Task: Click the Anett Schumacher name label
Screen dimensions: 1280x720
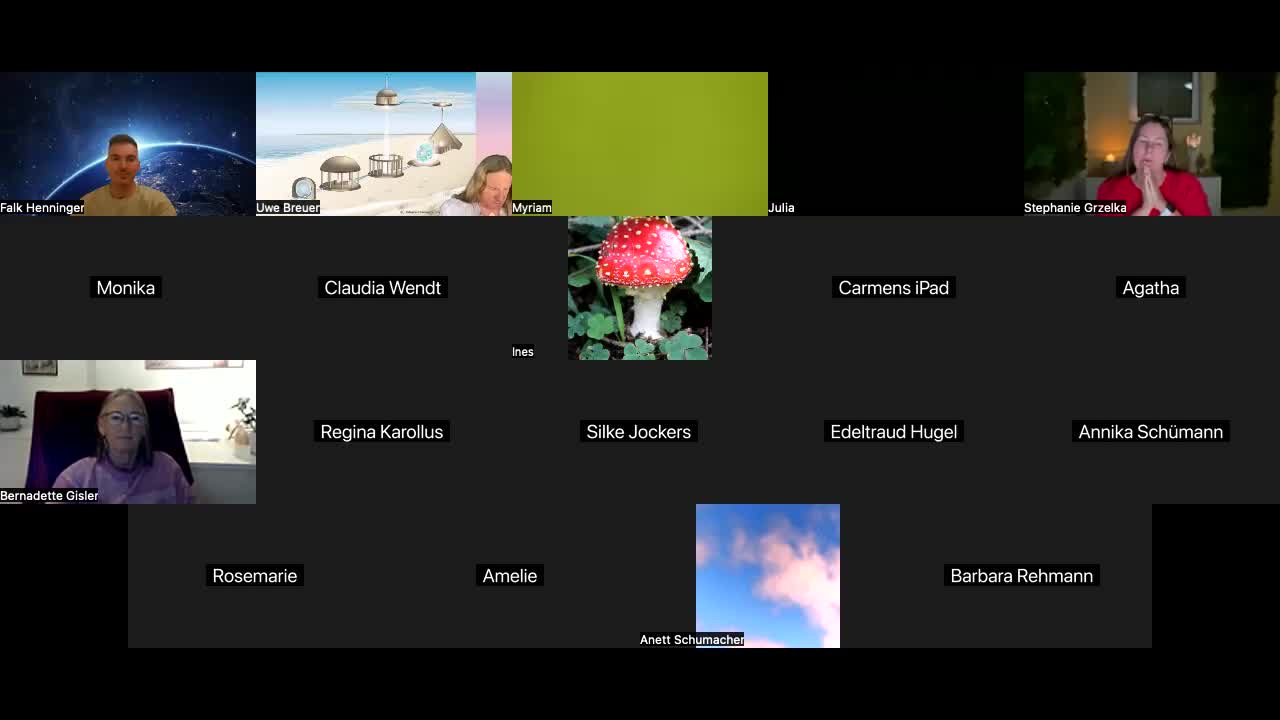Action: tap(692, 640)
